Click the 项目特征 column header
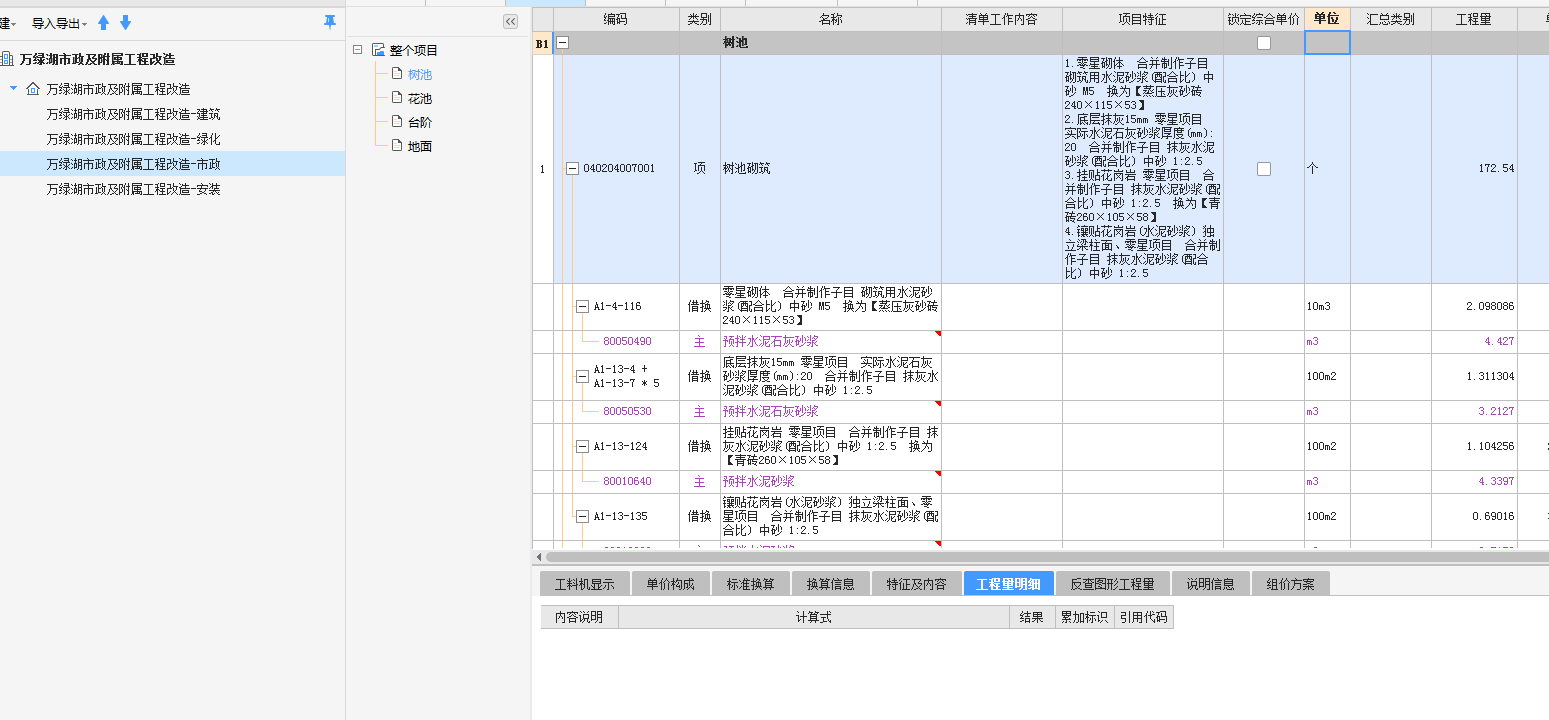The height and width of the screenshot is (720, 1549). point(1143,19)
